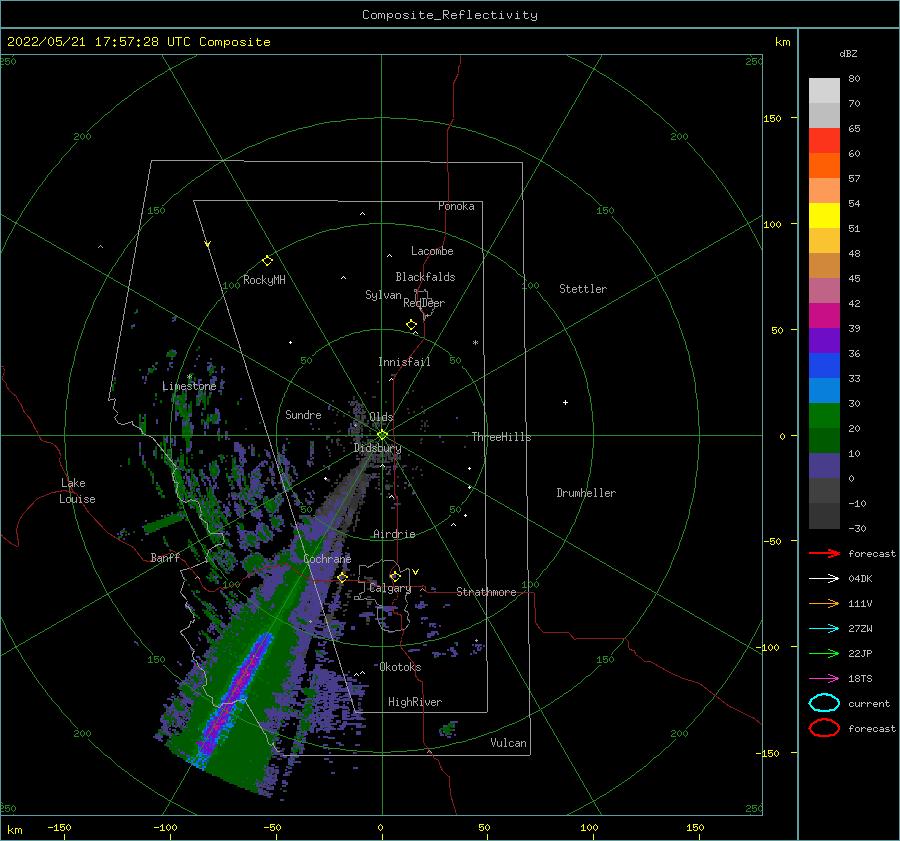Click the RedDeer city label

424,303
